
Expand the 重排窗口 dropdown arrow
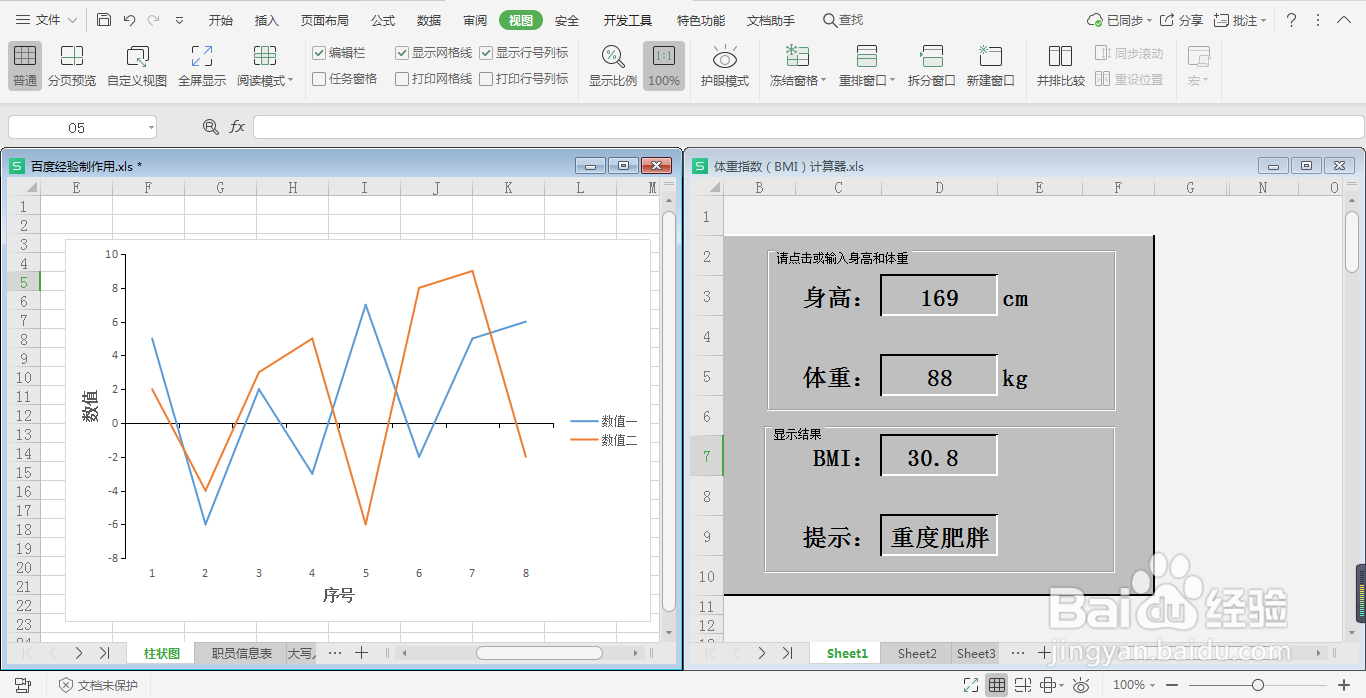pos(892,81)
